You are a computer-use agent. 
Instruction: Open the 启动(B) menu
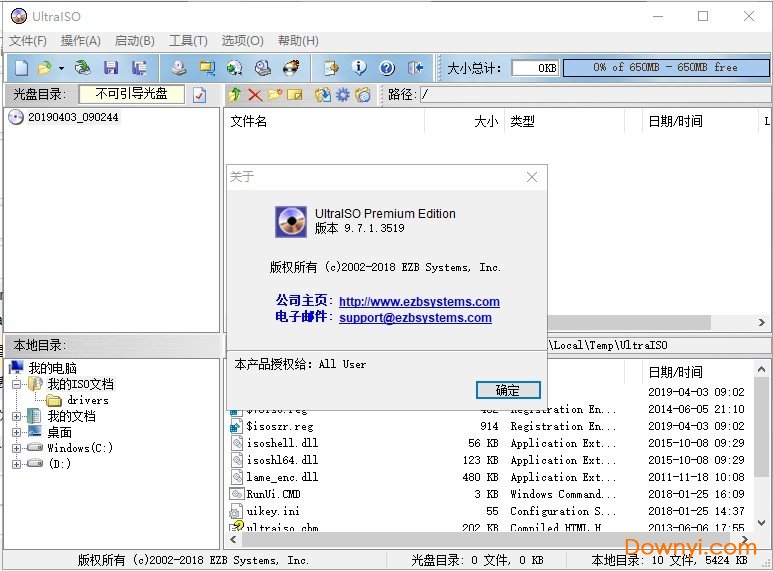(x=135, y=40)
